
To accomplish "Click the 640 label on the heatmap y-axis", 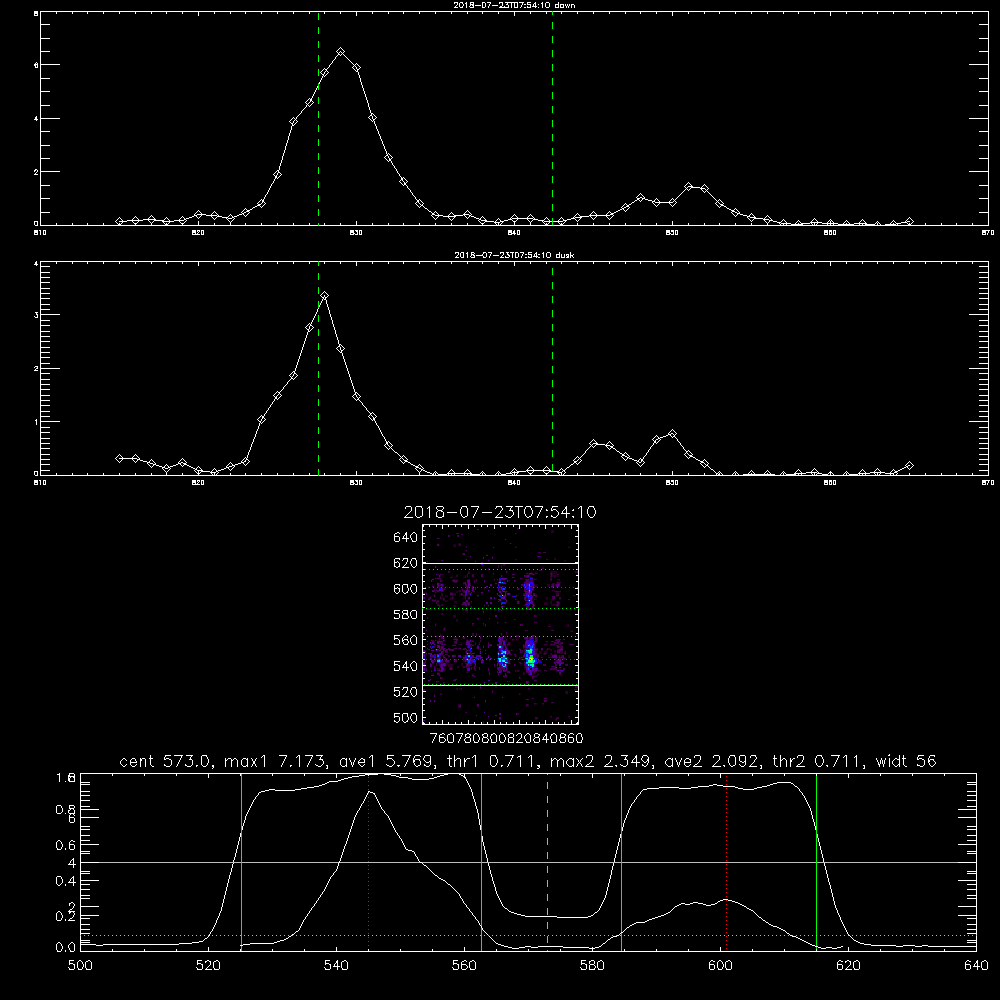I will pos(406,537).
